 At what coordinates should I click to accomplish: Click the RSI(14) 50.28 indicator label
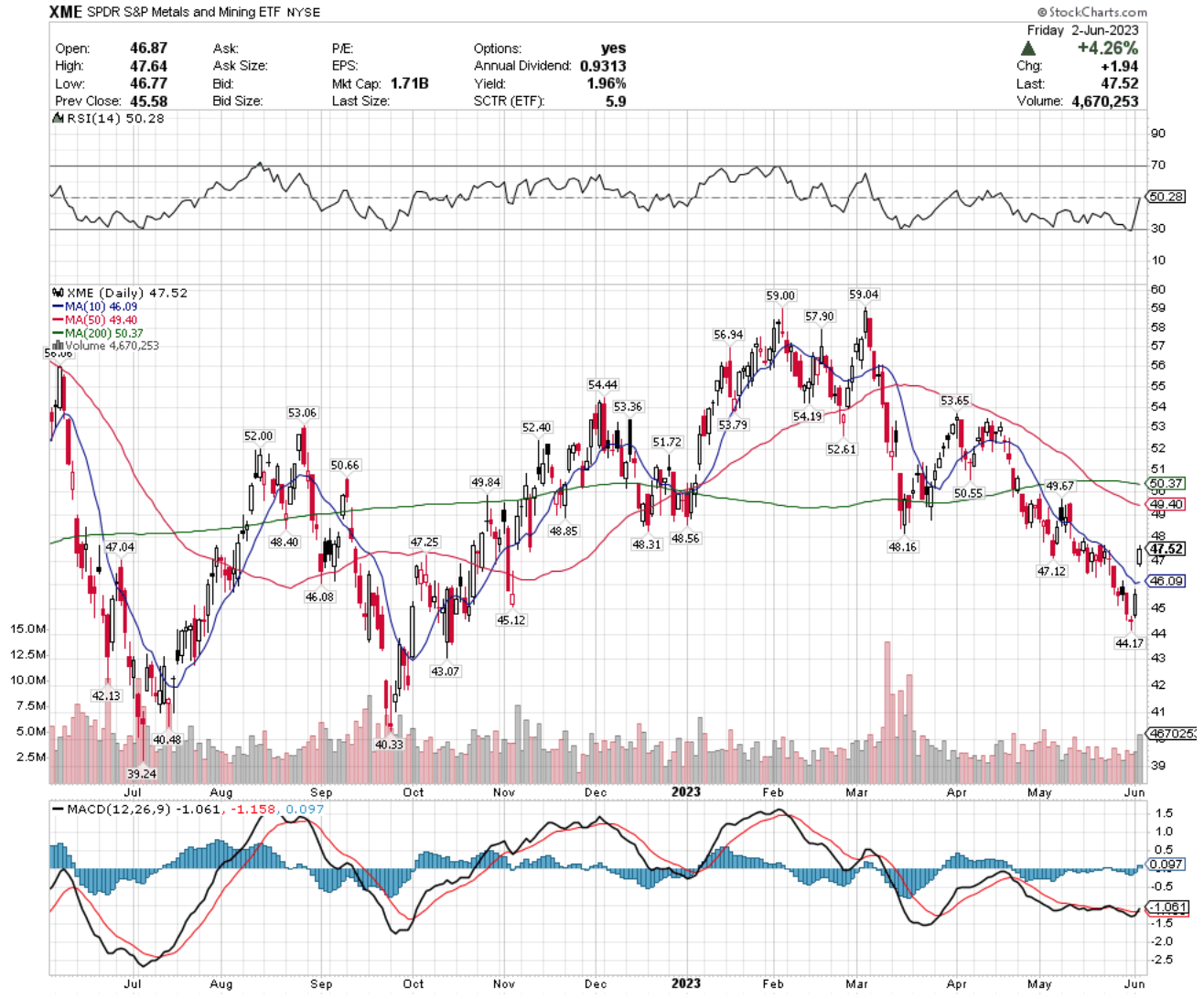[x=114, y=119]
